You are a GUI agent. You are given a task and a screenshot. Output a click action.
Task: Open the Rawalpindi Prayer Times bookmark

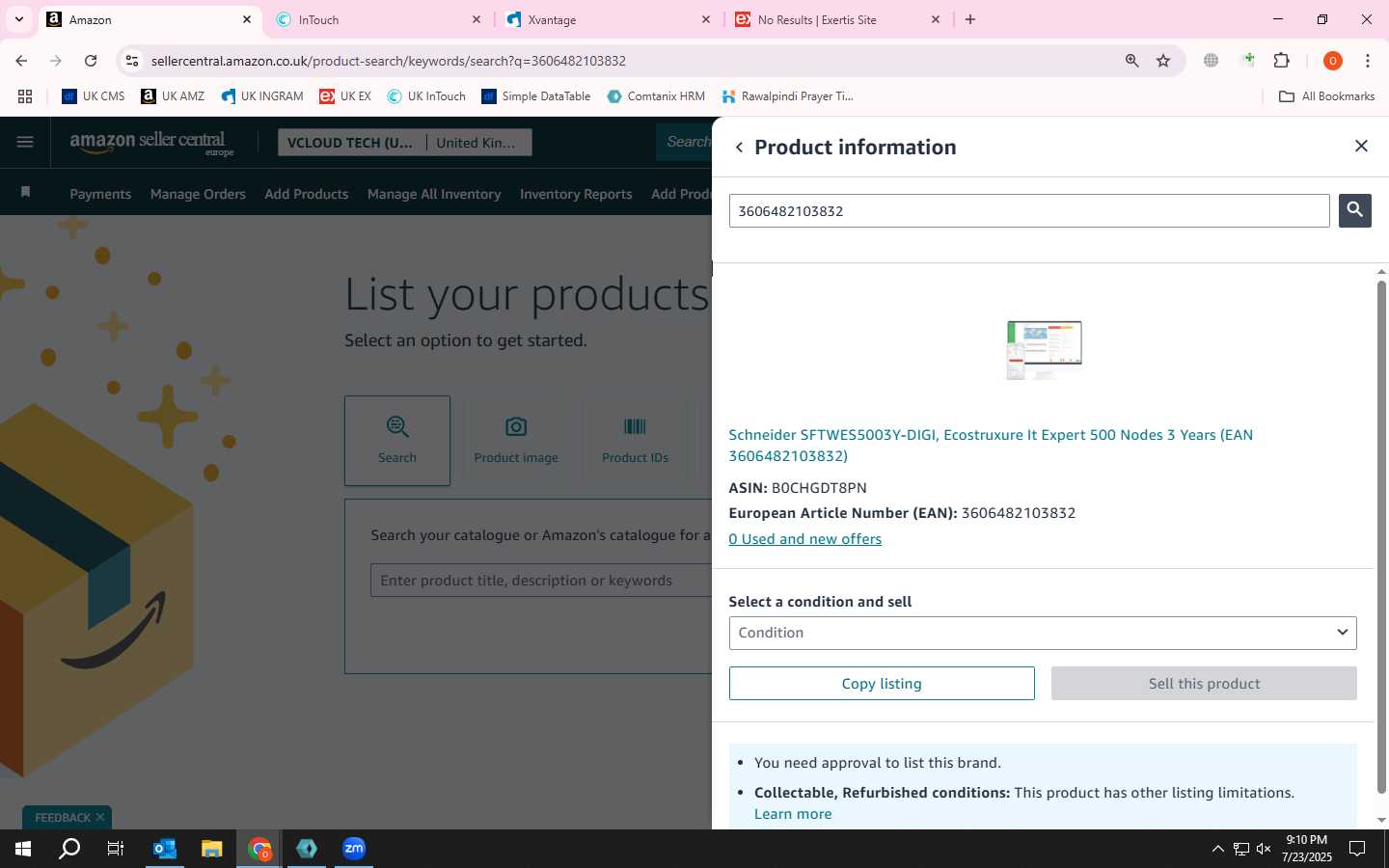[787, 96]
